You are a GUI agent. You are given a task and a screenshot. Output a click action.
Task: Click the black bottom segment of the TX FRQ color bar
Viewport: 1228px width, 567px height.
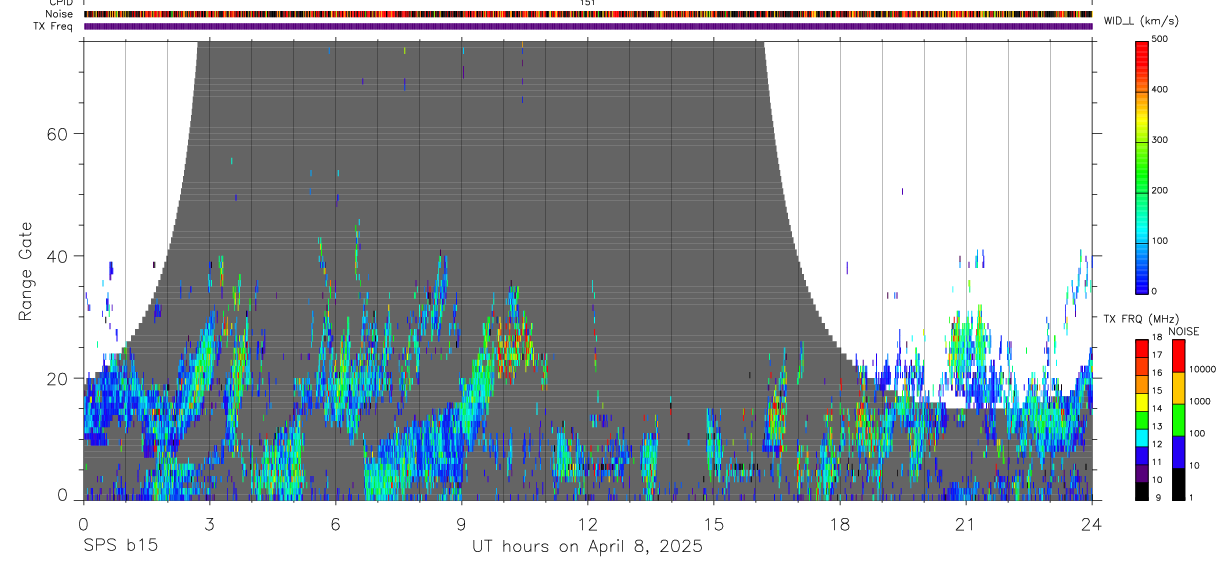tap(1142, 491)
